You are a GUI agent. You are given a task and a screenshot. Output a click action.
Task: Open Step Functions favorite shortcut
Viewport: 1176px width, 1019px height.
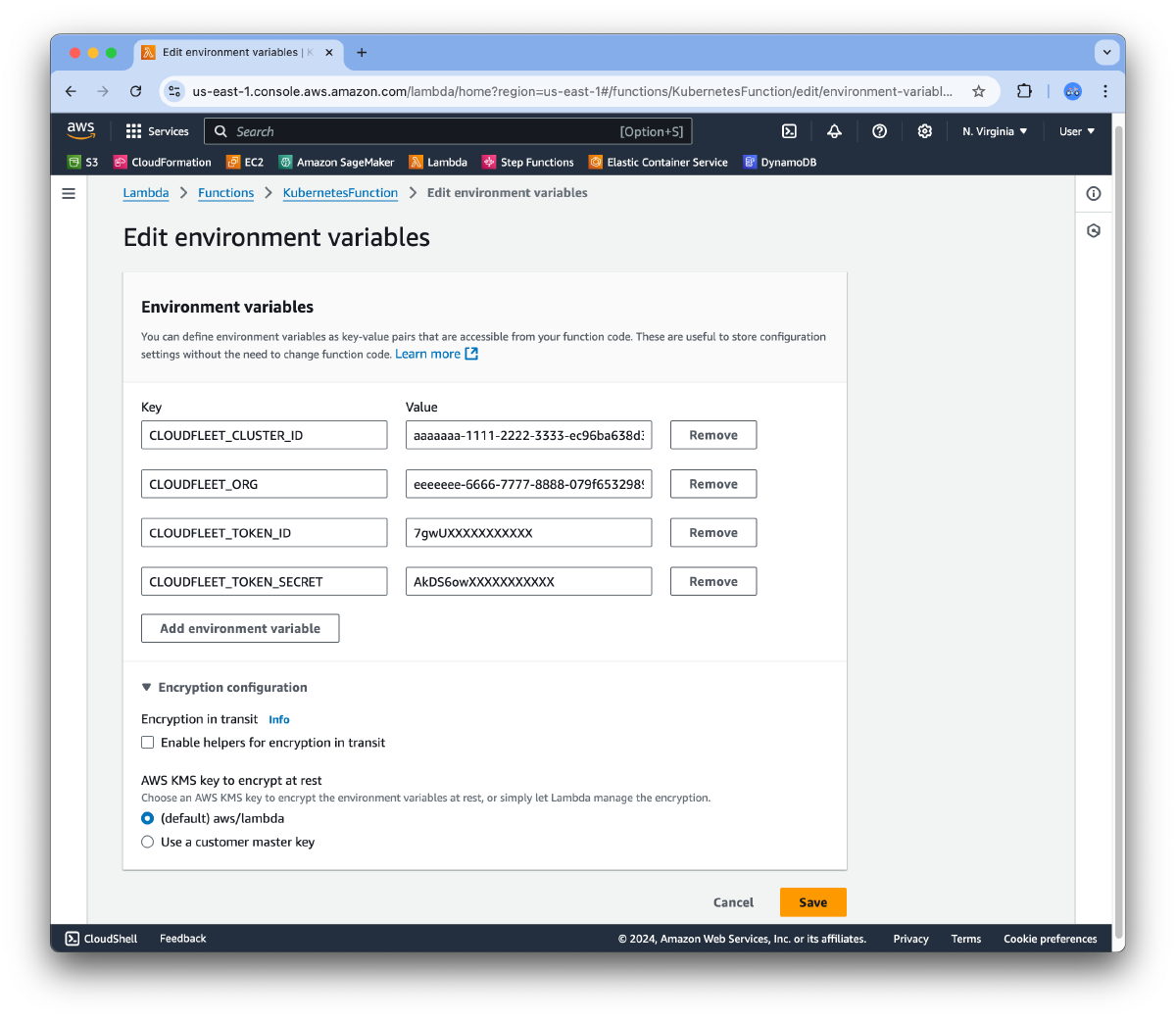(528, 163)
